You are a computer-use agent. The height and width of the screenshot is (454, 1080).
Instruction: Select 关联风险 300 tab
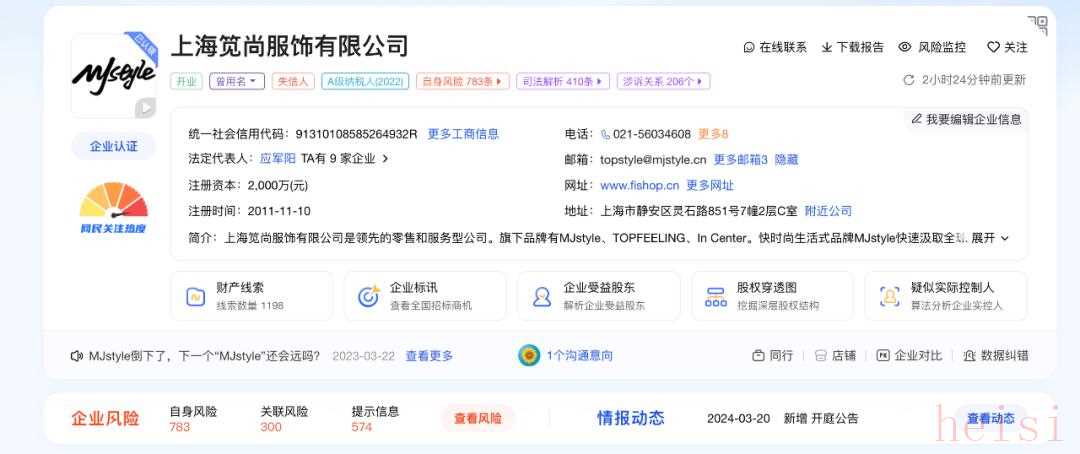284,419
